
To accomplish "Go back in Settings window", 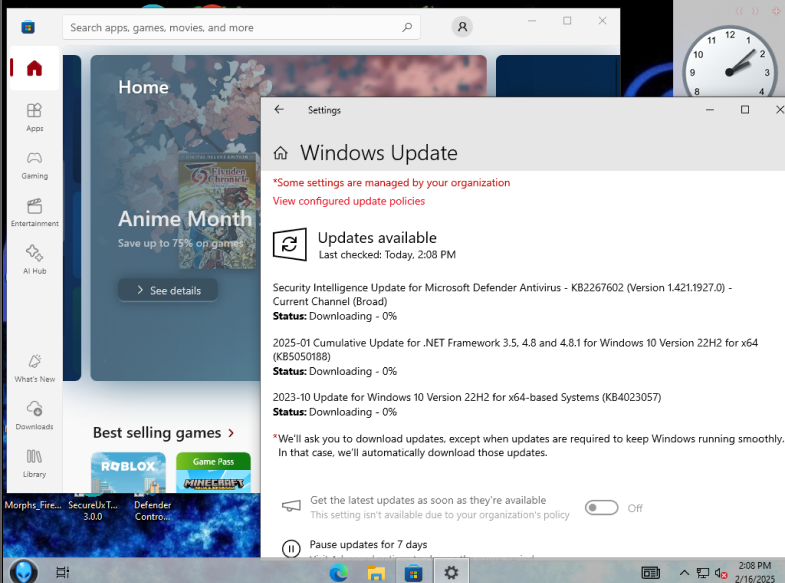I will coord(279,110).
